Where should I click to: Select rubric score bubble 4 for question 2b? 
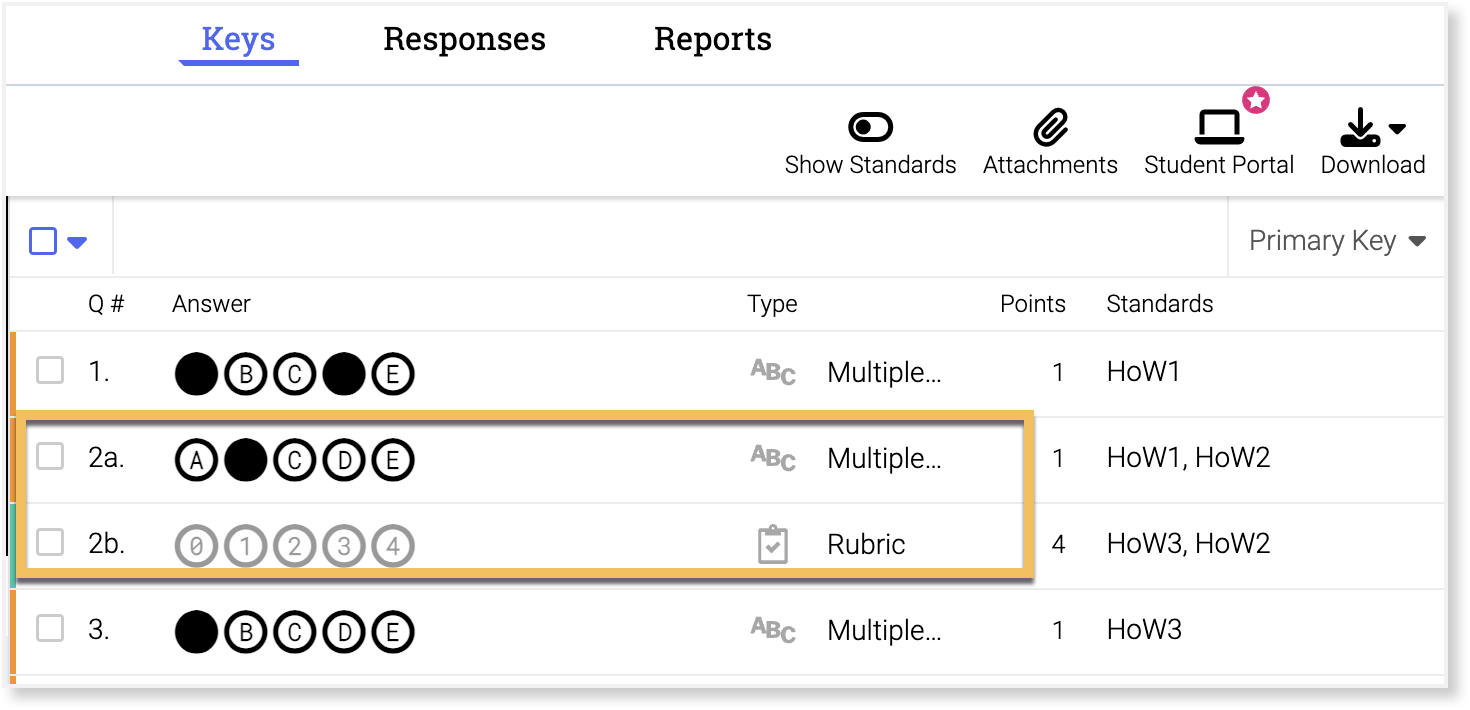pos(392,547)
